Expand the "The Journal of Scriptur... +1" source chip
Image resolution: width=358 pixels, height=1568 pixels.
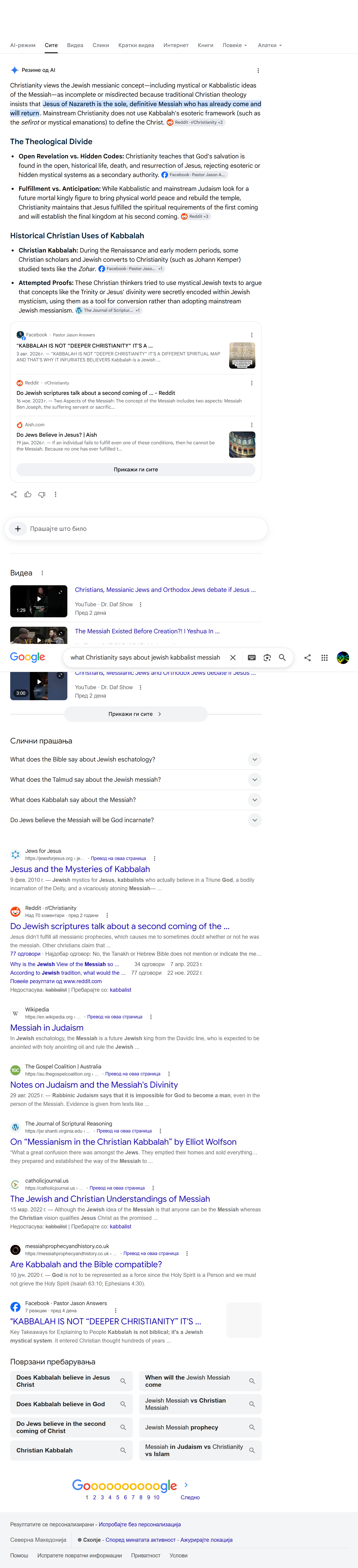coord(108,310)
